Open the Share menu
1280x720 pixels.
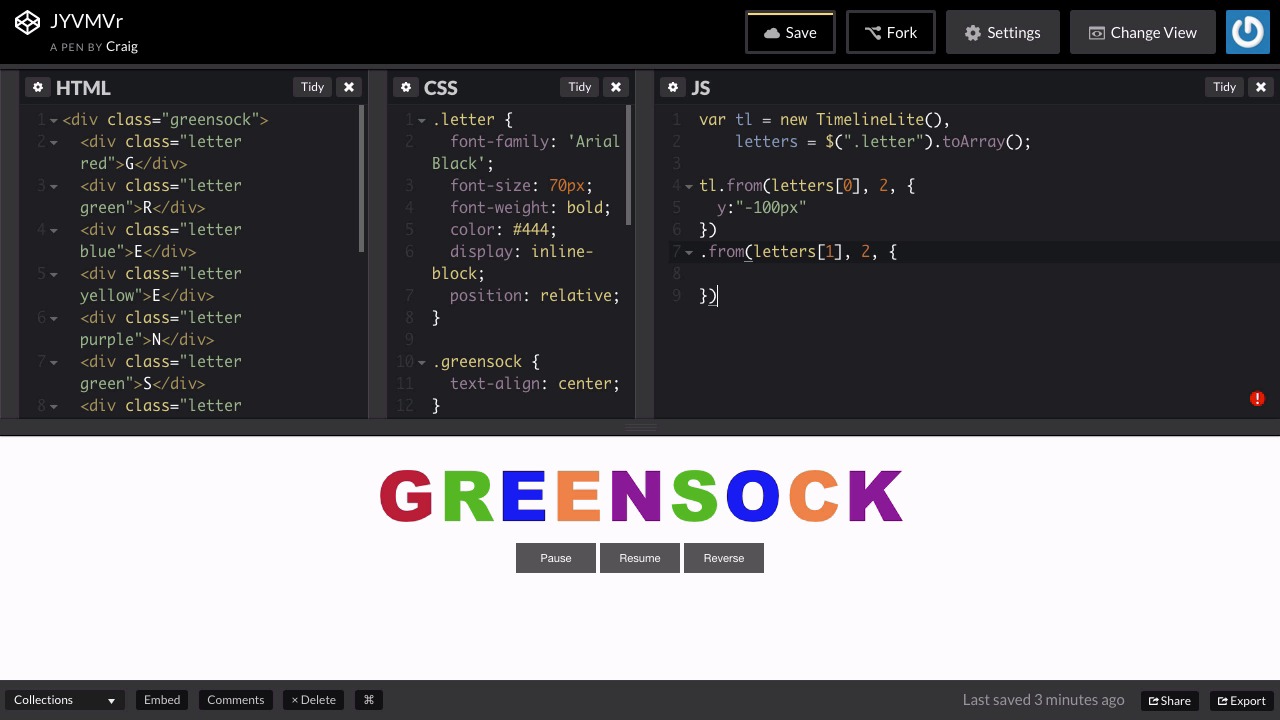pos(1169,700)
